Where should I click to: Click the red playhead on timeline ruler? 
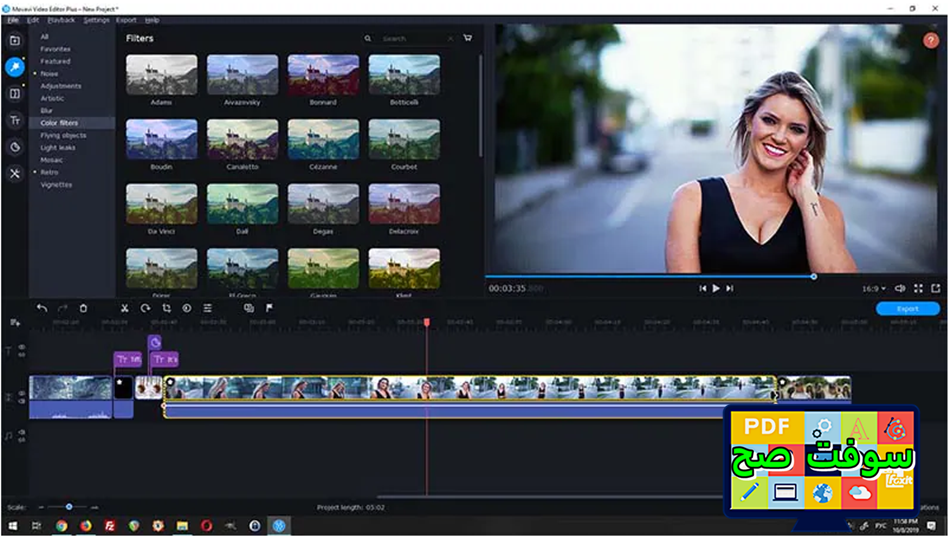coord(427,322)
